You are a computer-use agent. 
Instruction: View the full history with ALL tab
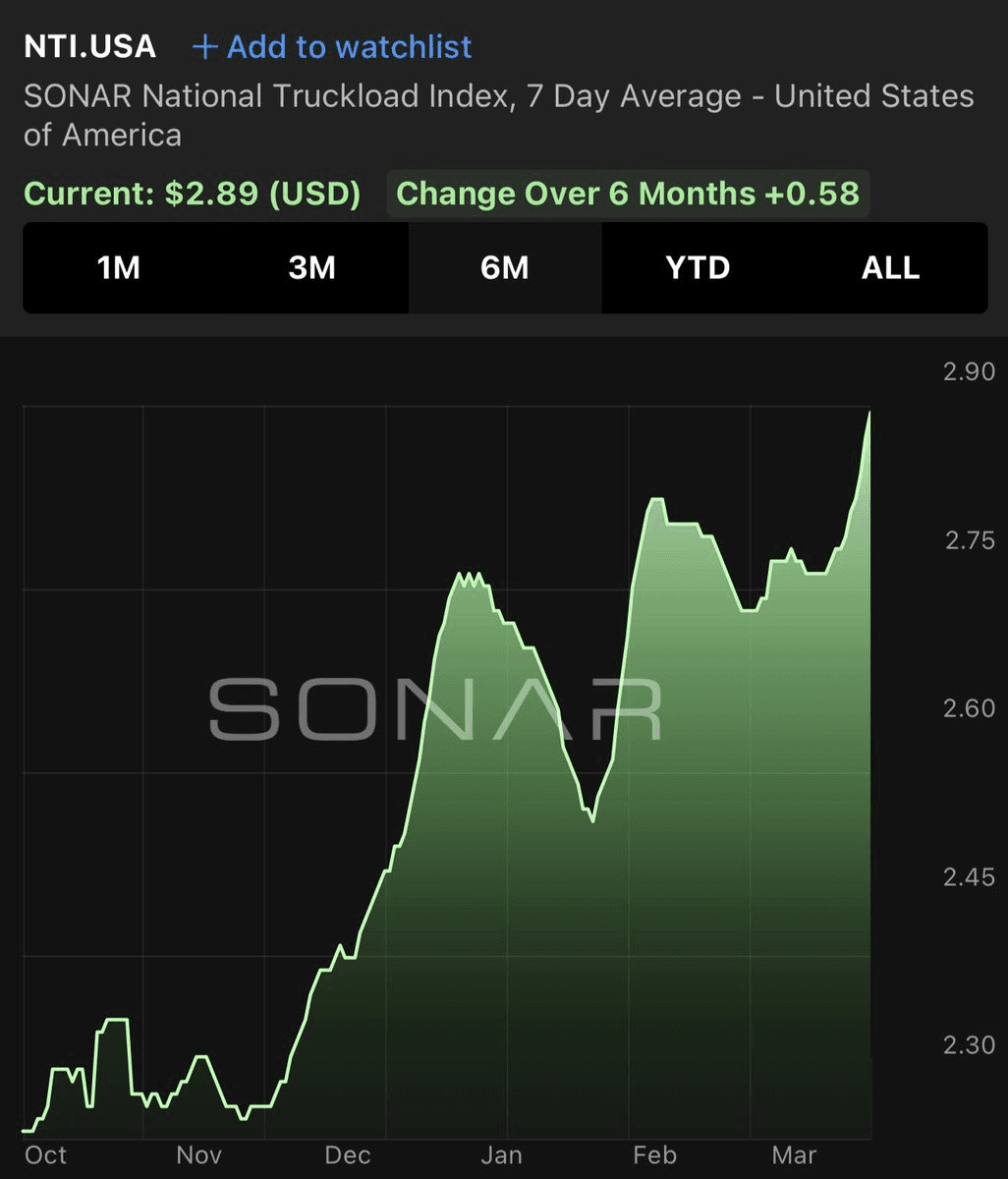point(890,268)
